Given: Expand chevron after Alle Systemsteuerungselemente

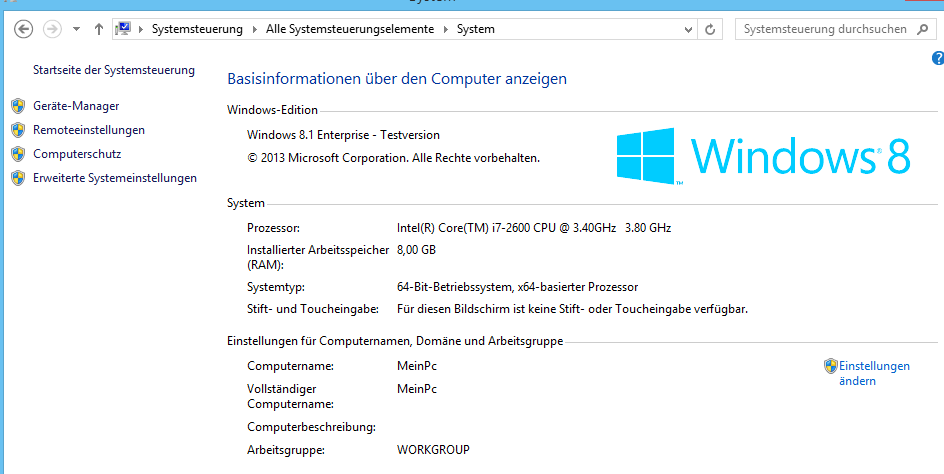Looking at the screenshot, I should (x=446, y=29).
